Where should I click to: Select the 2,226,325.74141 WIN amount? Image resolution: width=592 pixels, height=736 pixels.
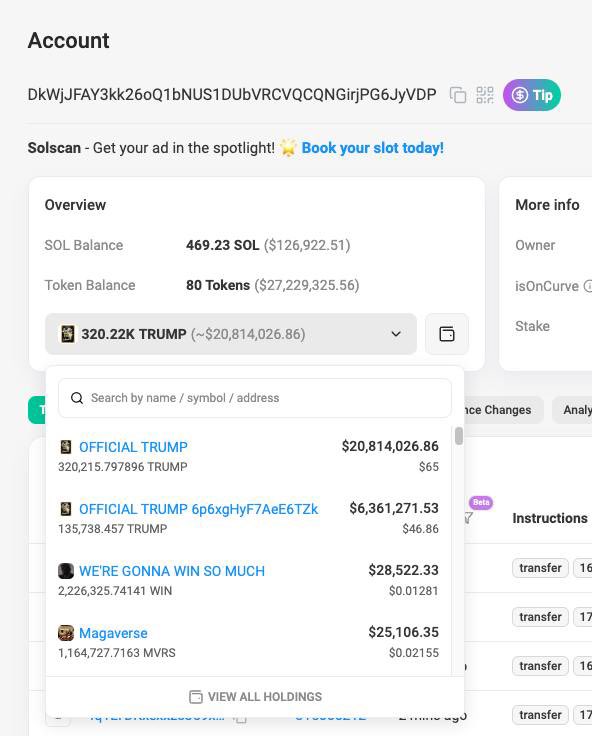pos(115,590)
